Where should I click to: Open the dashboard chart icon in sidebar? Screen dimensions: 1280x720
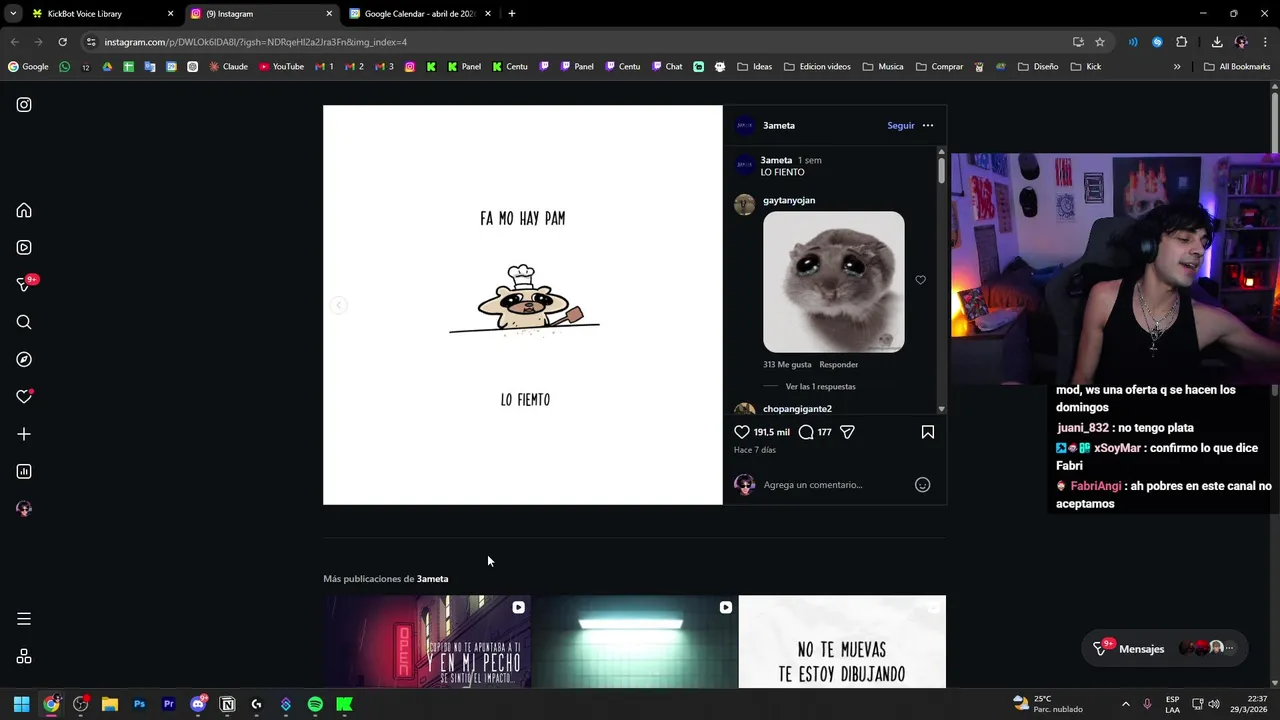click(24, 471)
